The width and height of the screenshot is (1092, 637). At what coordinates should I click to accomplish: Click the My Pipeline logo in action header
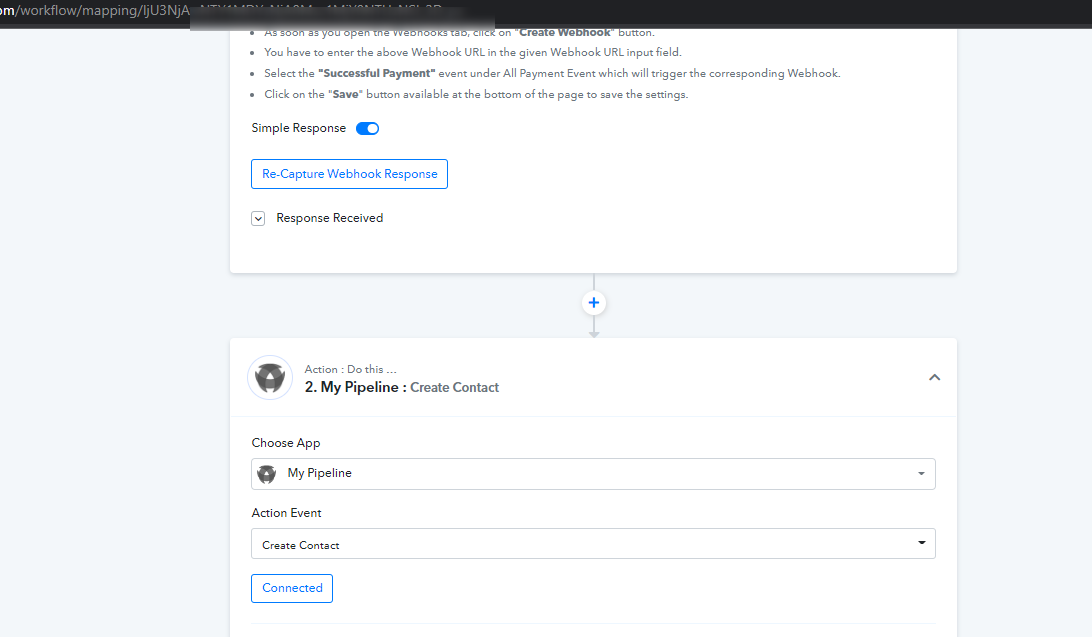(x=270, y=378)
